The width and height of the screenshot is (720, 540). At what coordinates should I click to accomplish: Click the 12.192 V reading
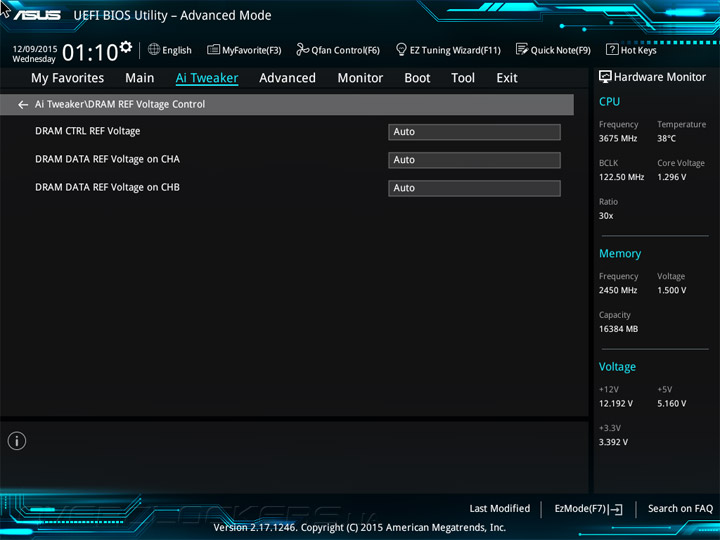click(615, 404)
